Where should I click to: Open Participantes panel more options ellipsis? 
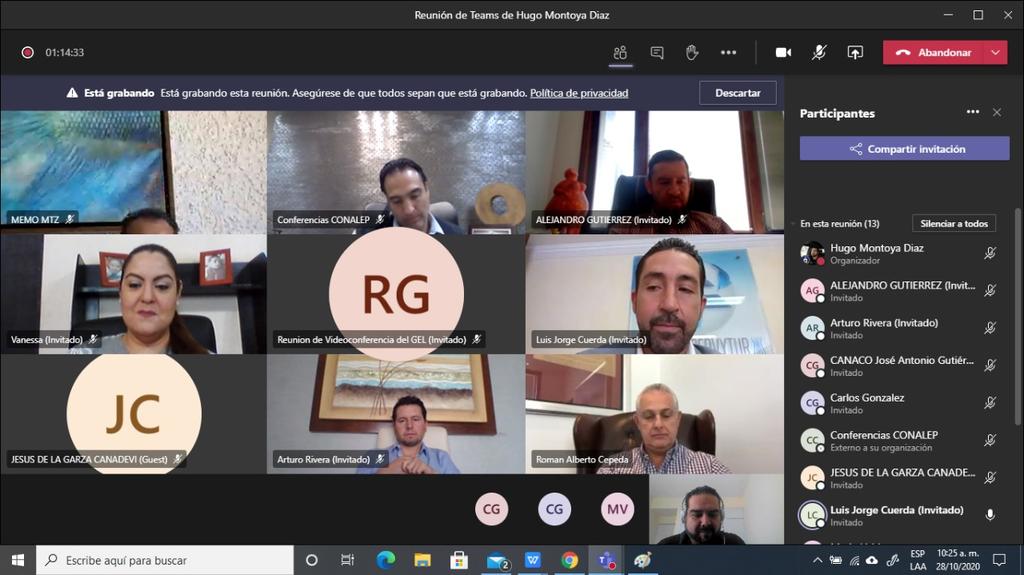tap(972, 113)
